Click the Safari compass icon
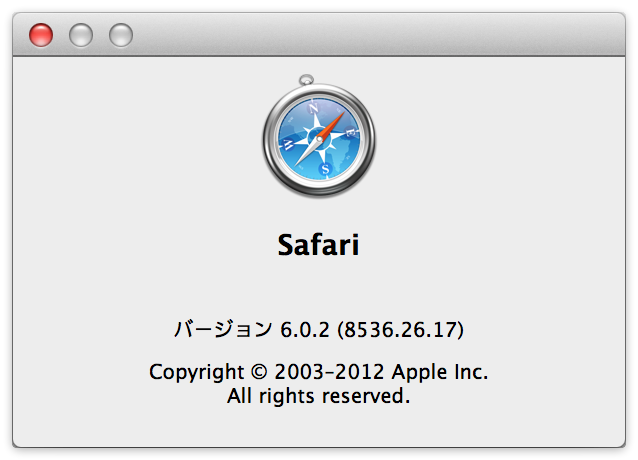638x460 pixels. tap(319, 137)
